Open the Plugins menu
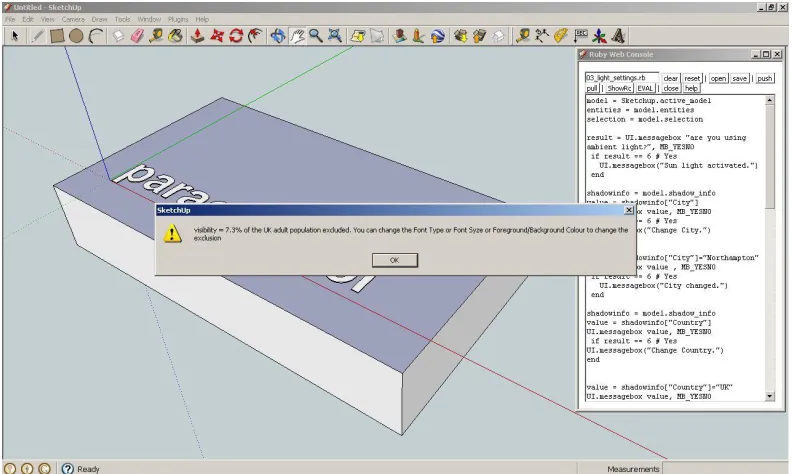Image resolution: width=792 pixels, height=474 pixels. pos(178,19)
